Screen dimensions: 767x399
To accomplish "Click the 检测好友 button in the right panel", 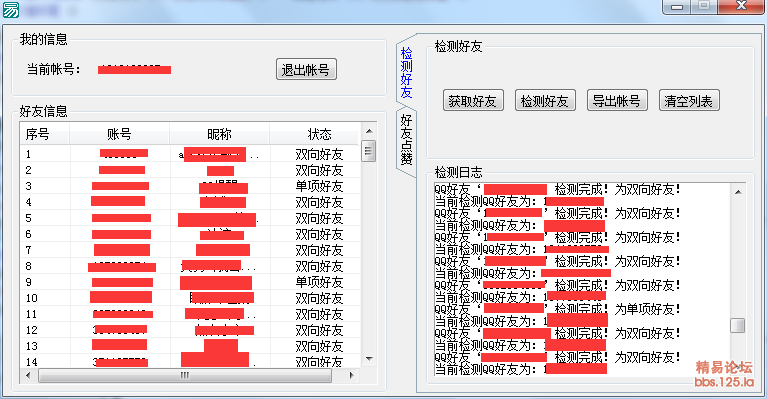I will point(545,101).
